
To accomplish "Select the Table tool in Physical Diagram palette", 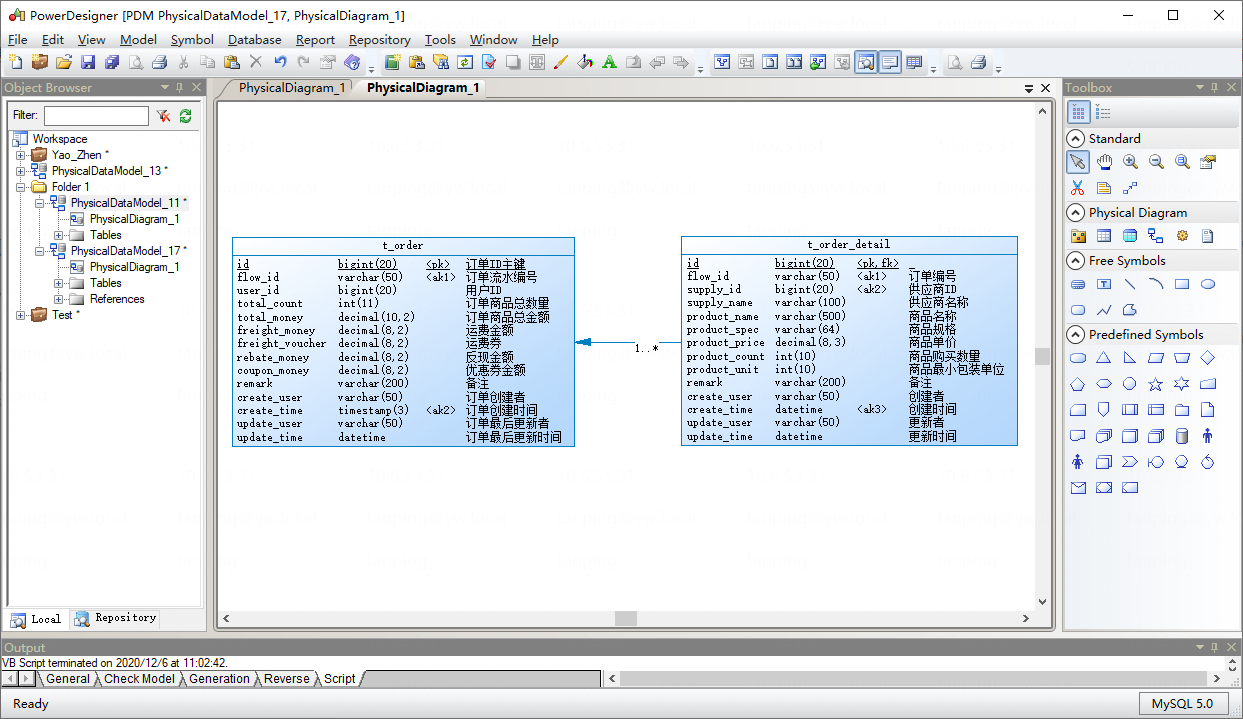I will (1103, 235).
